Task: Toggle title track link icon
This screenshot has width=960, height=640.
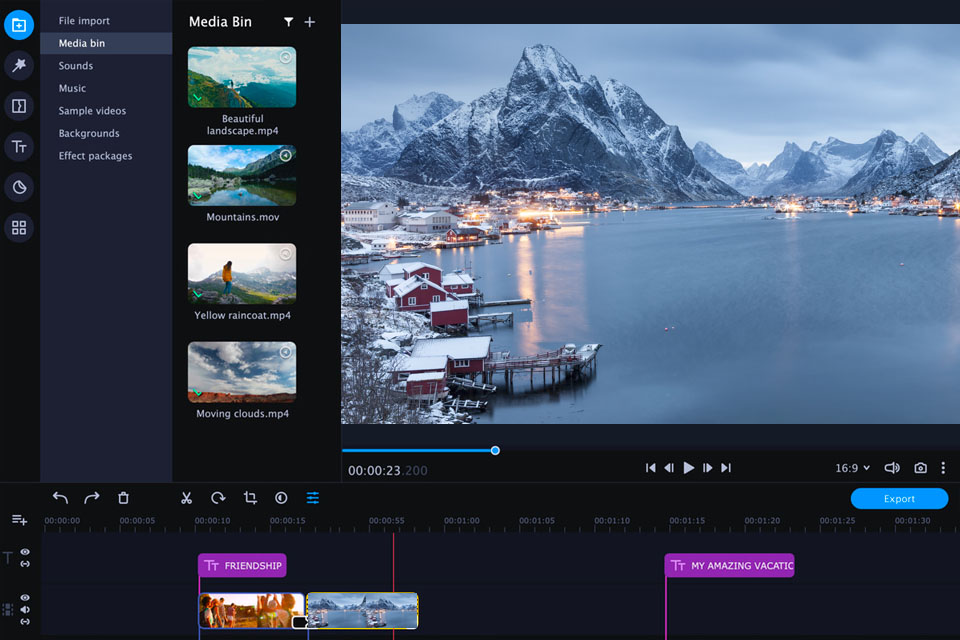Action: pyautogui.click(x=25, y=563)
